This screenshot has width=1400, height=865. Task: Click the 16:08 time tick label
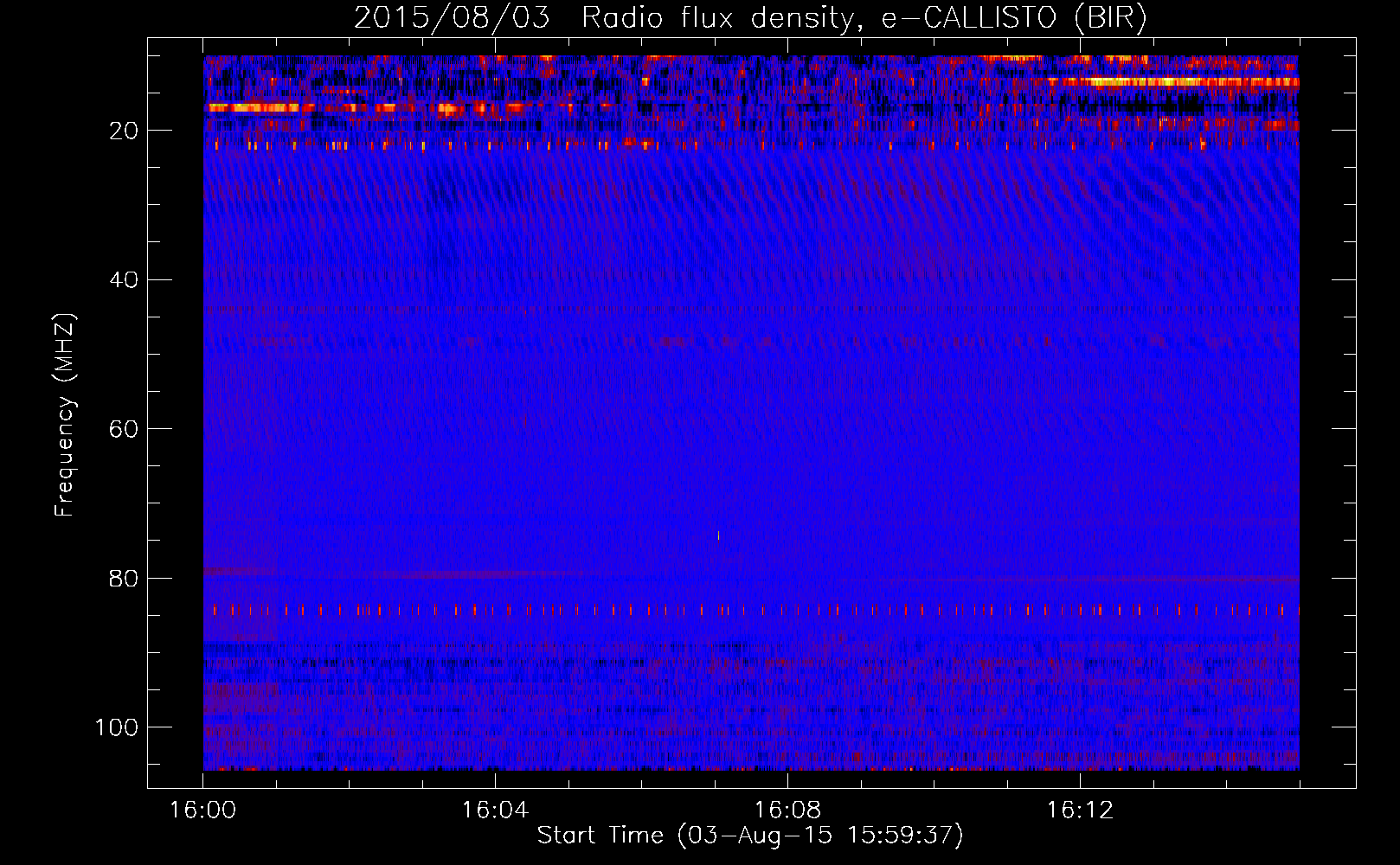[x=787, y=811]
